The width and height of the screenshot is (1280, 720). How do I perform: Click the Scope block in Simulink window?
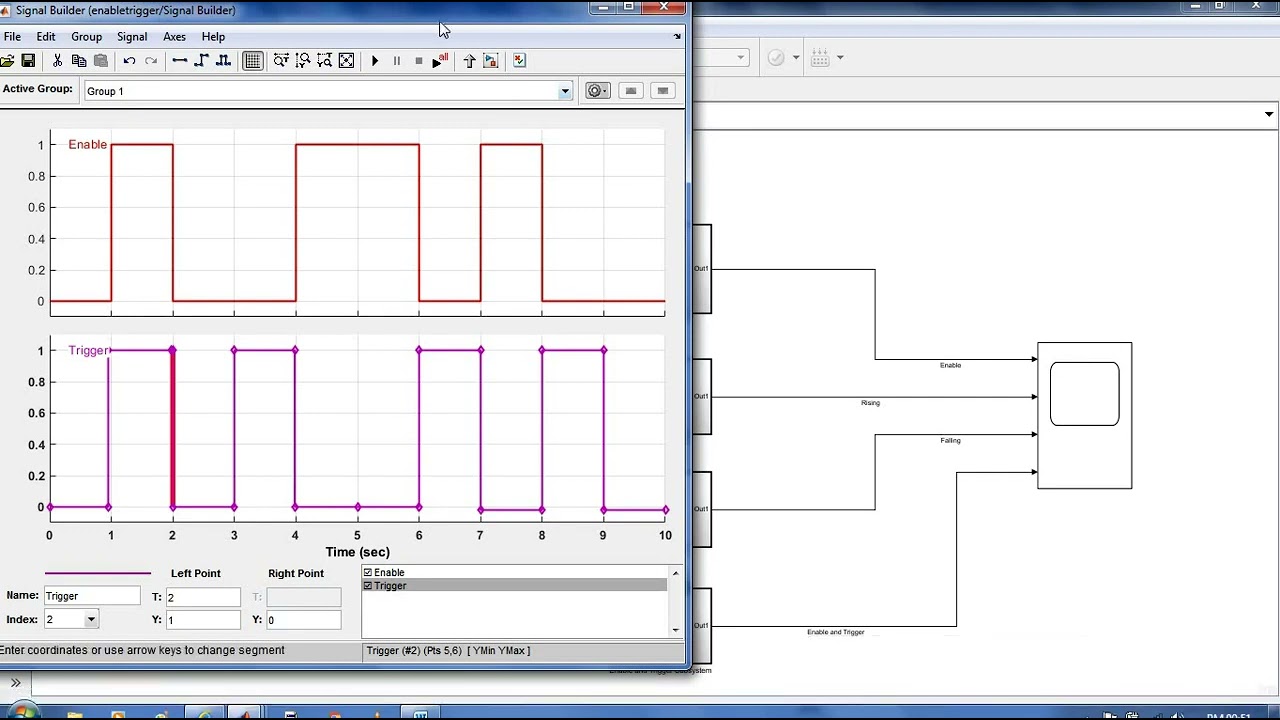pyautogui.click(x=1085, y=415)
